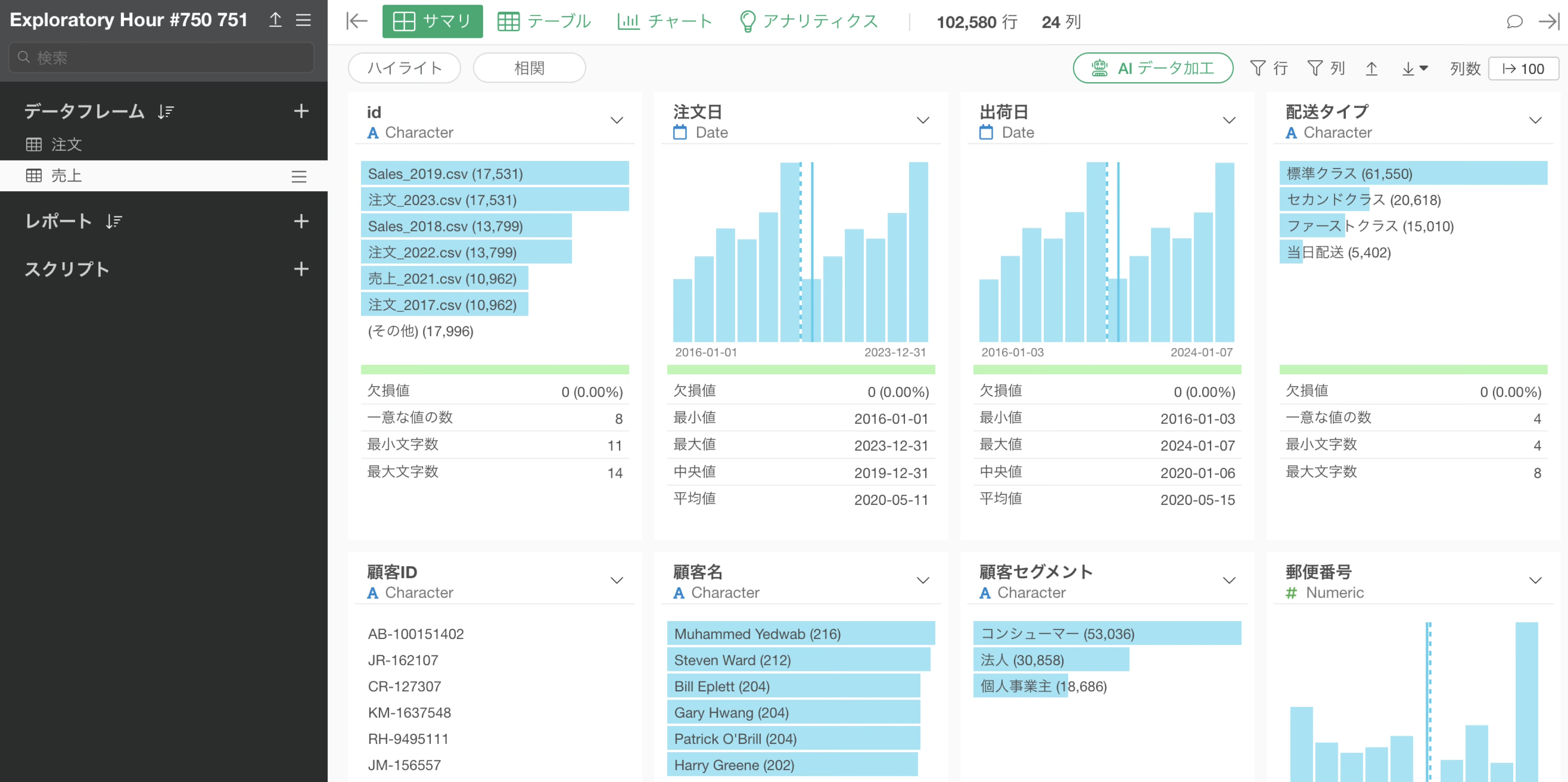Open the download export dropdown arrow
The height and width of the screenshot is (782, 1568).
pos(1423,67)
